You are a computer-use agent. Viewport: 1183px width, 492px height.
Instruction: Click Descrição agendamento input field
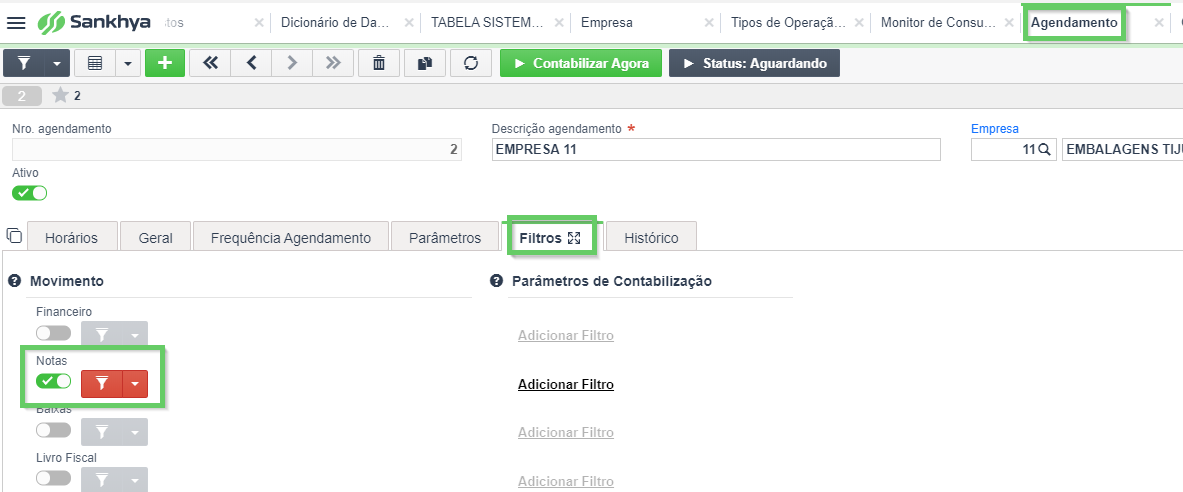[716, 149]
